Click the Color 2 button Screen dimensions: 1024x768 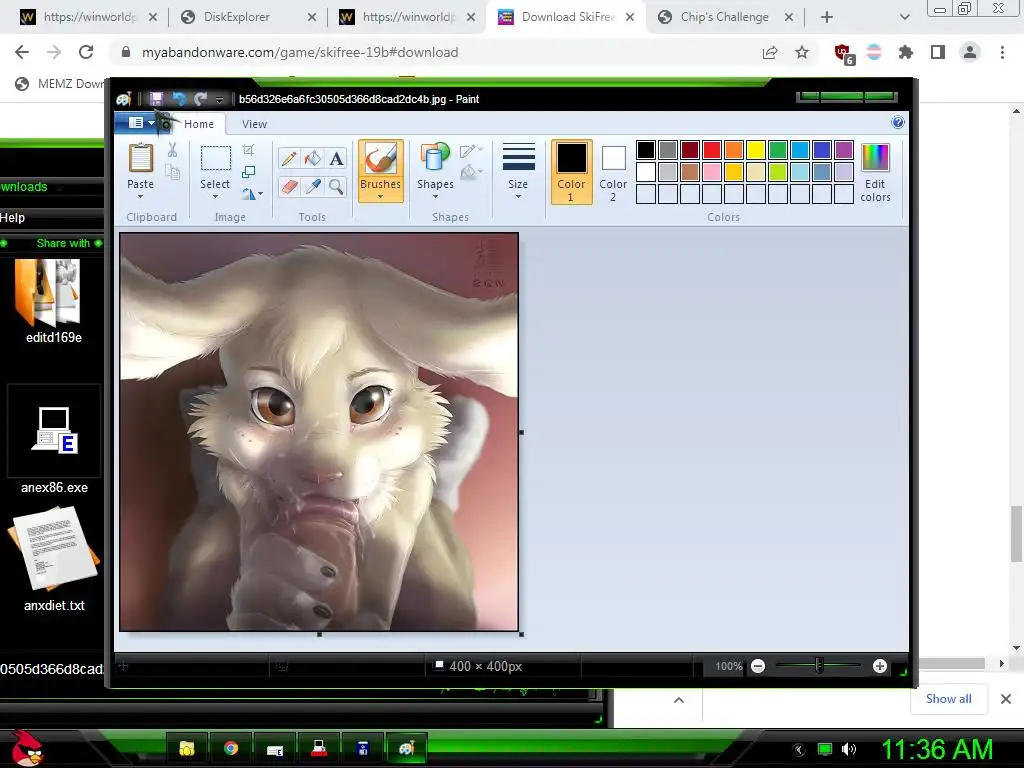[613, 172]
